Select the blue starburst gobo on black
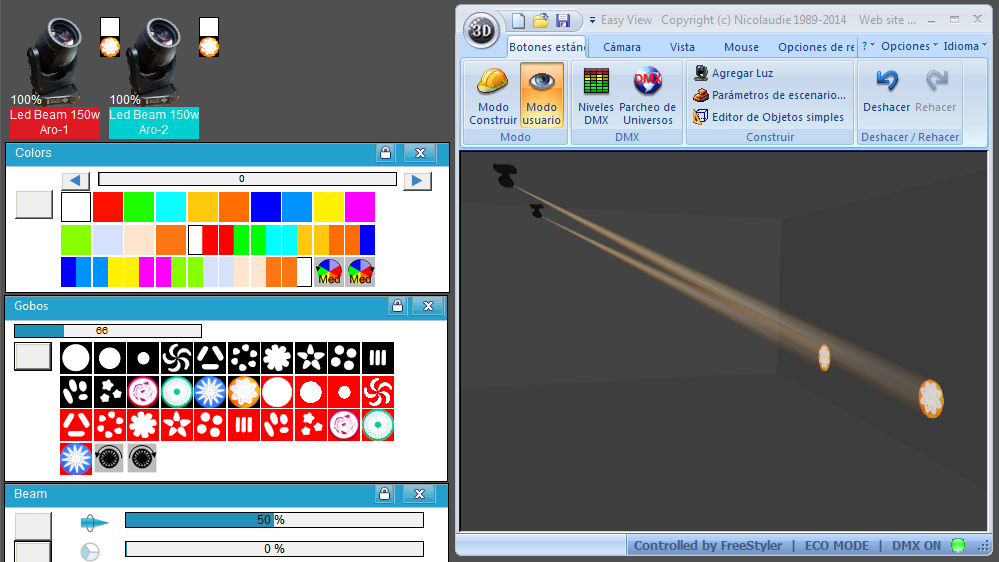Image resolution: width=999 pixels, height=562 pixels. click(x=210, y=392)
